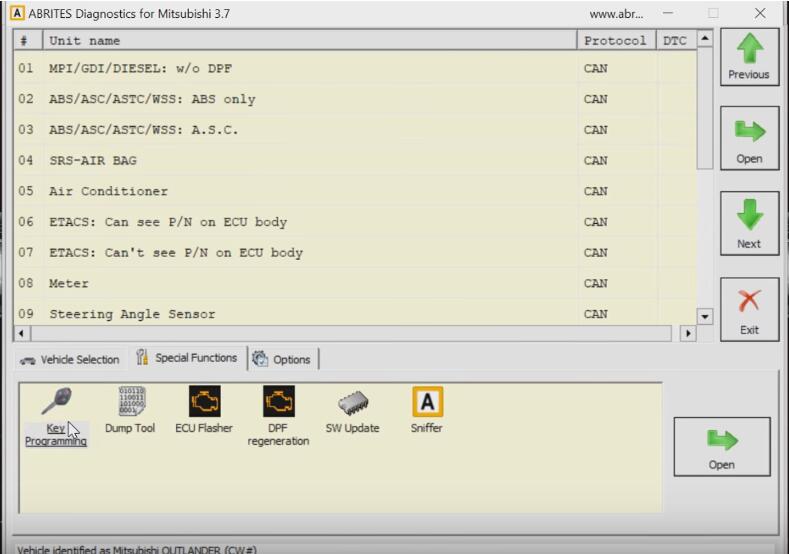Exit the diagnostics with red X button
789x554 pixels.
(749, 309)
